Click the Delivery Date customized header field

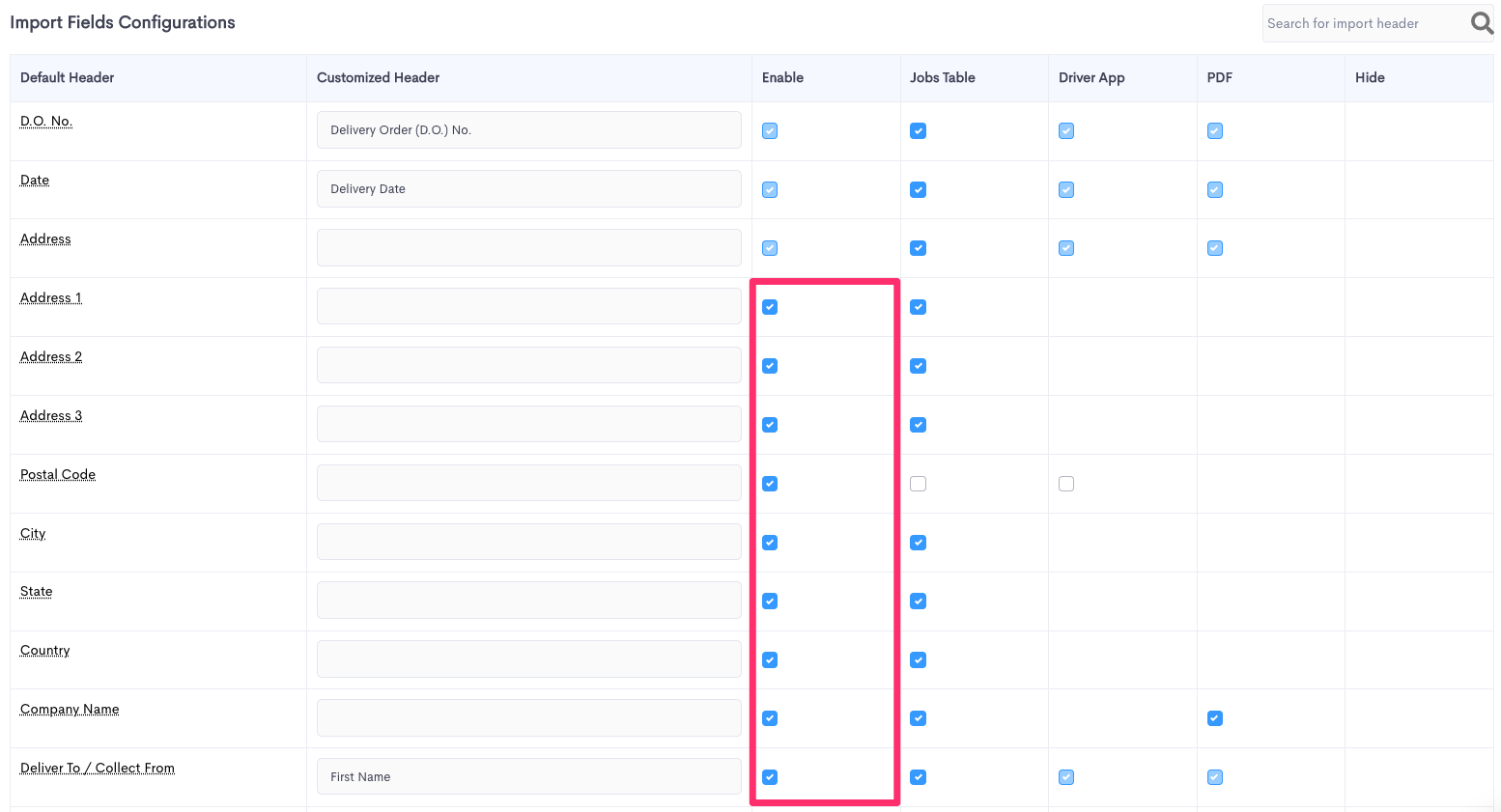pos(528,189)
